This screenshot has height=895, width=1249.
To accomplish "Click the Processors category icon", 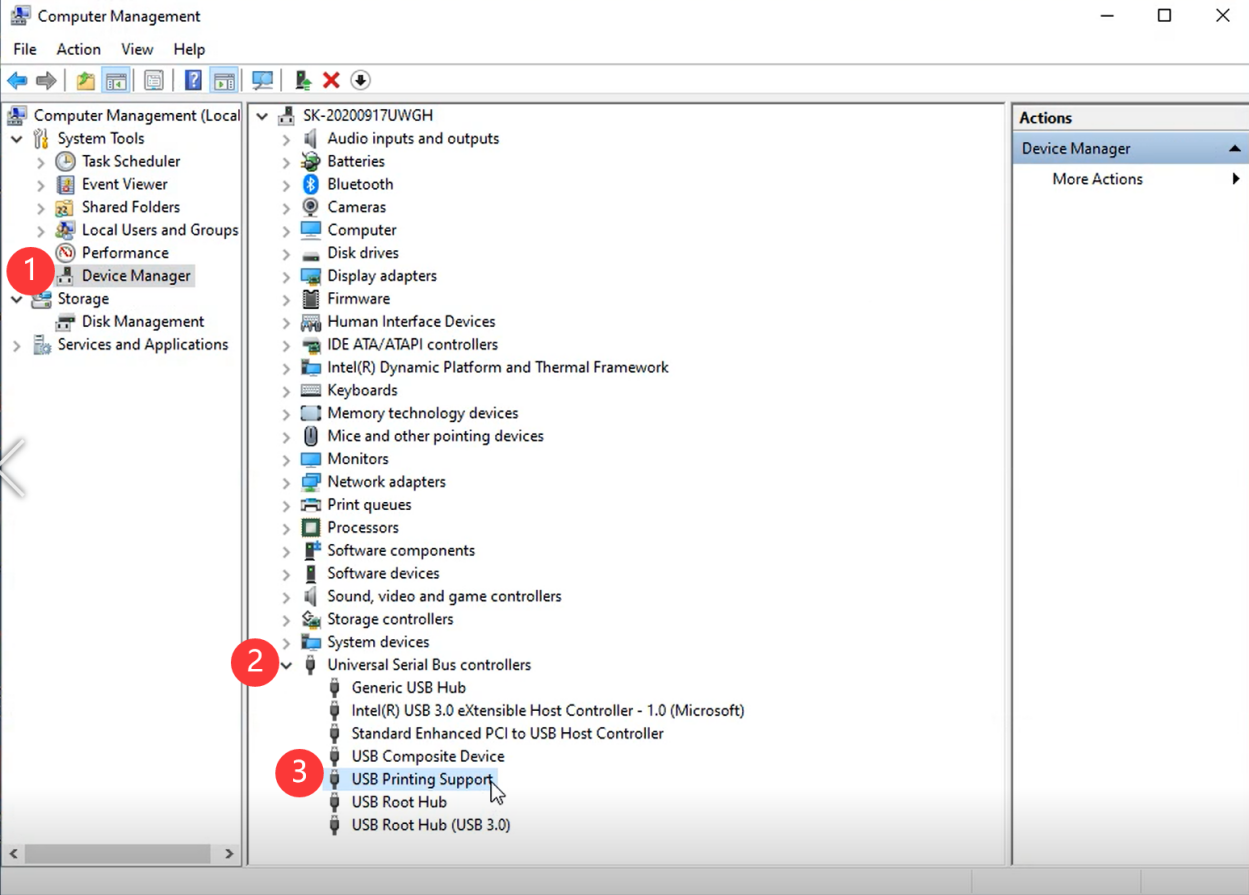I will (311, 528).
